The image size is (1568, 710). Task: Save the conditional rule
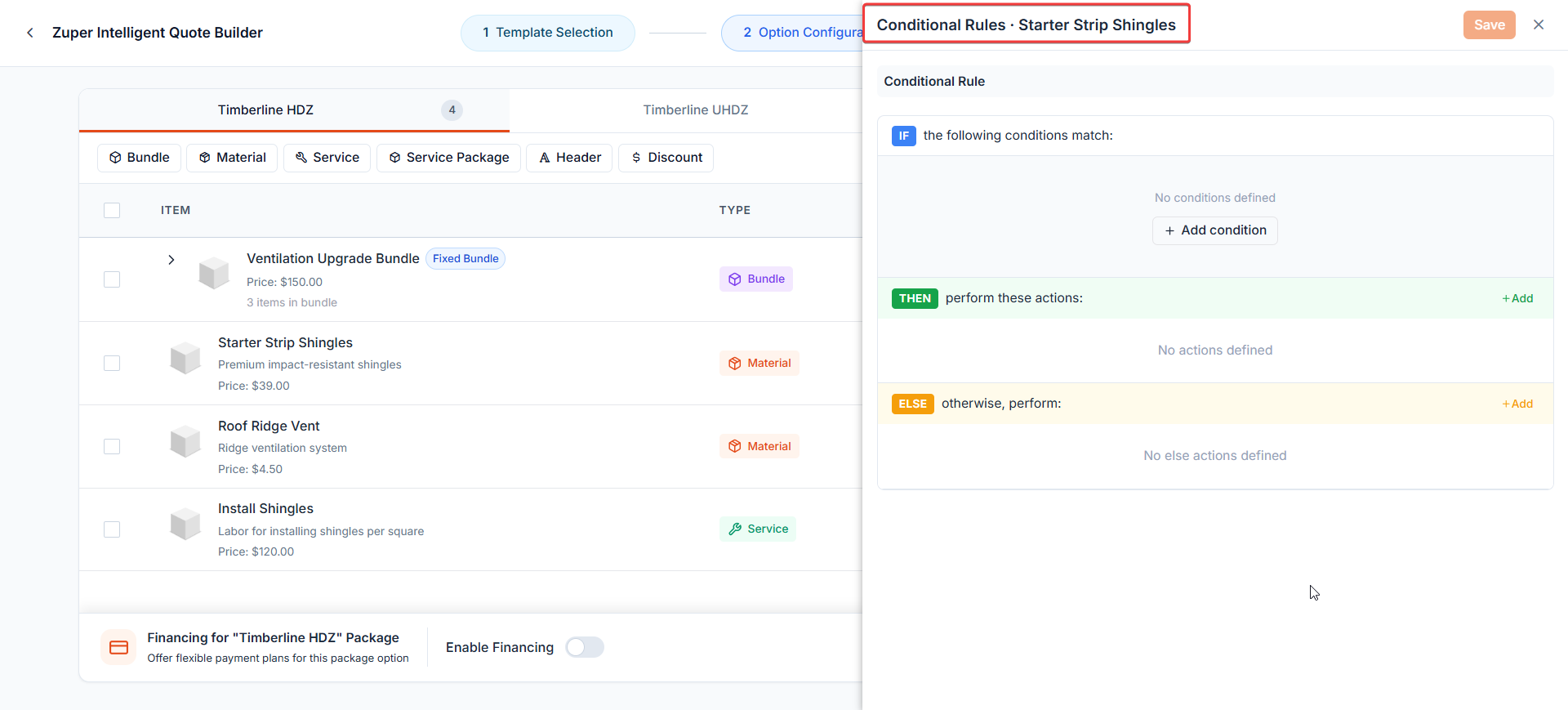[x=1489, y=25]
